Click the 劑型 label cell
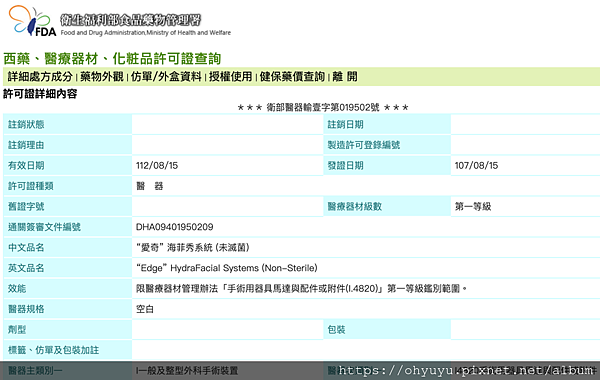The height and width of the screenshot is (380, 600). coord(67,329)
